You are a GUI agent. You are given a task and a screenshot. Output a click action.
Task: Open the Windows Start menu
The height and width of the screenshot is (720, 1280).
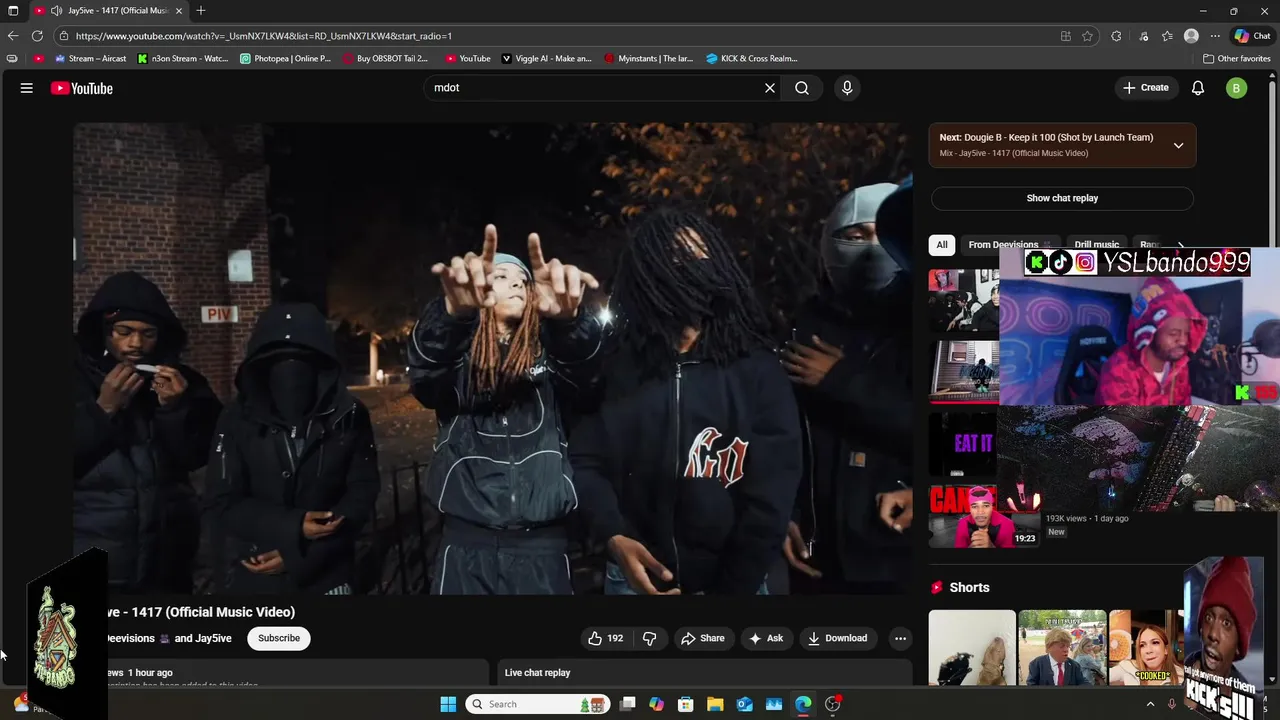448,704
